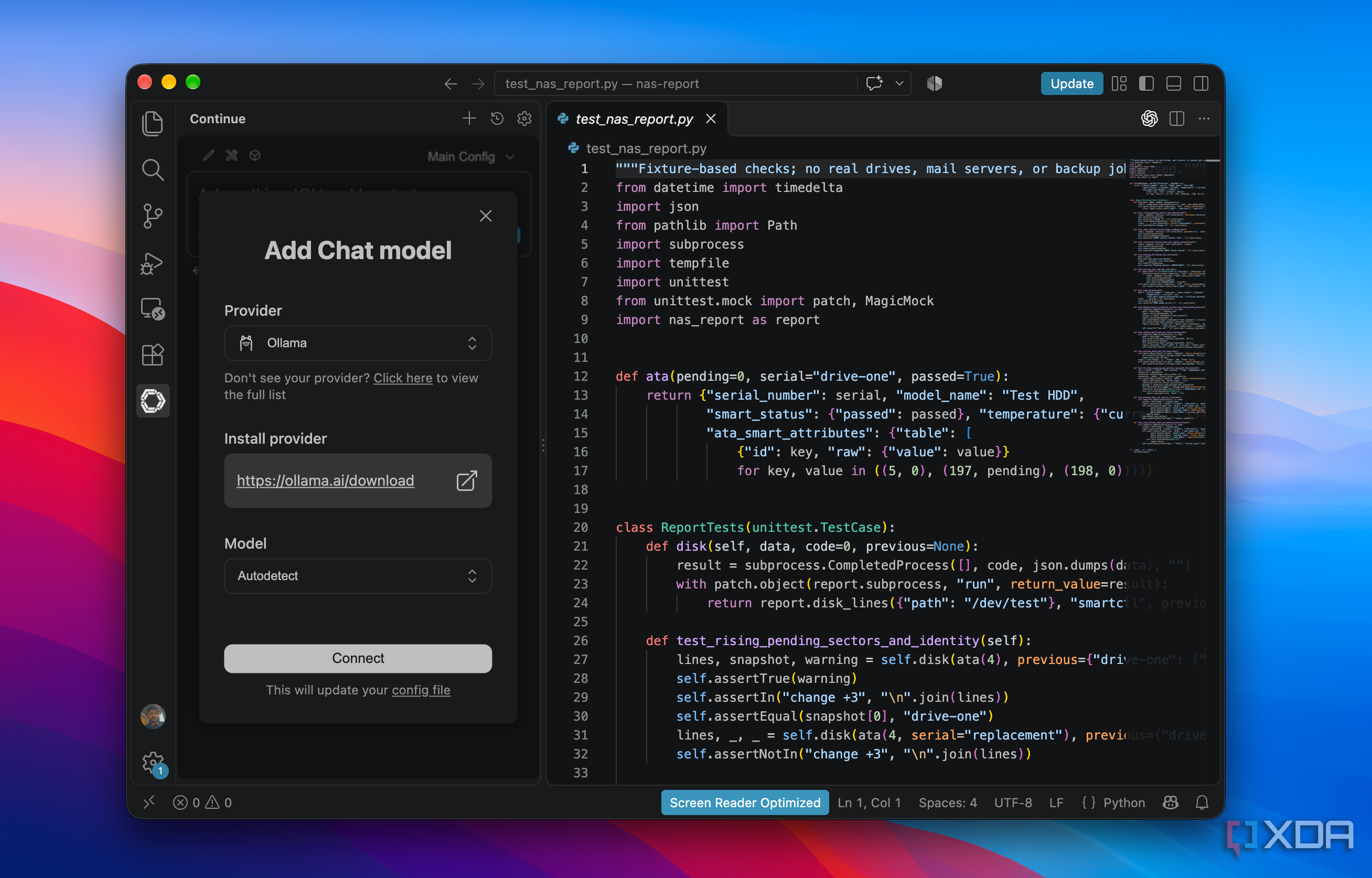Click test_nas_report.py breadcrumb item
This screenshot has height=878, width=1372.
pyautogui.click(x=646, y=148)
